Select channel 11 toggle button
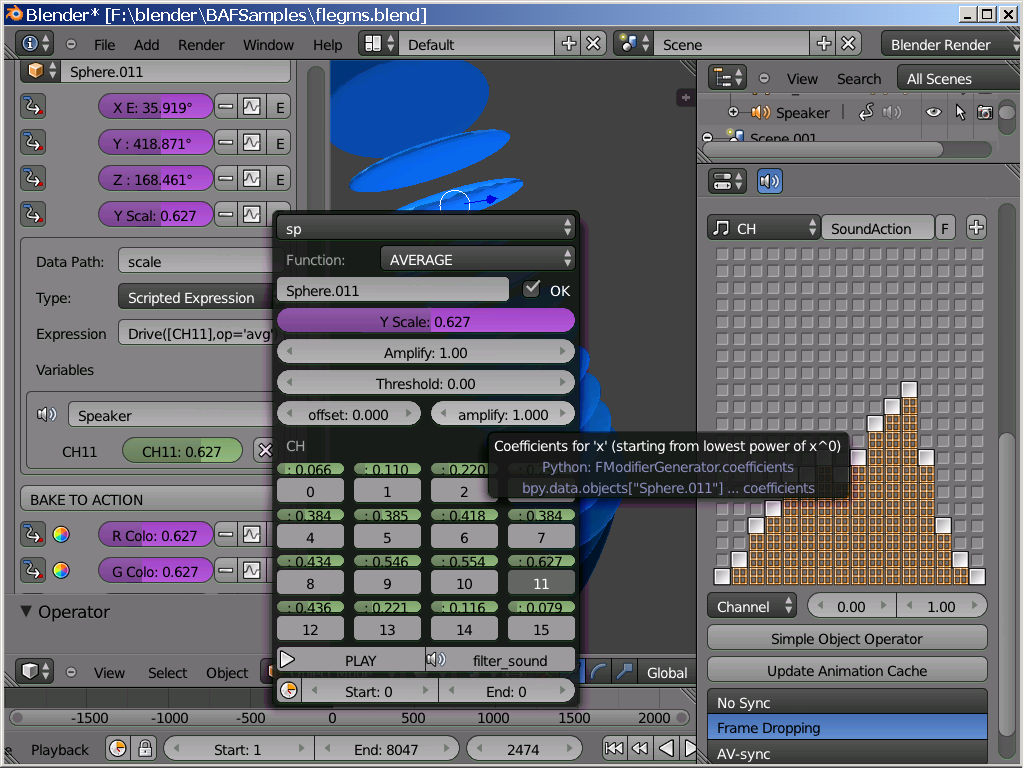 pyautogui.click(x=541, y=583)
